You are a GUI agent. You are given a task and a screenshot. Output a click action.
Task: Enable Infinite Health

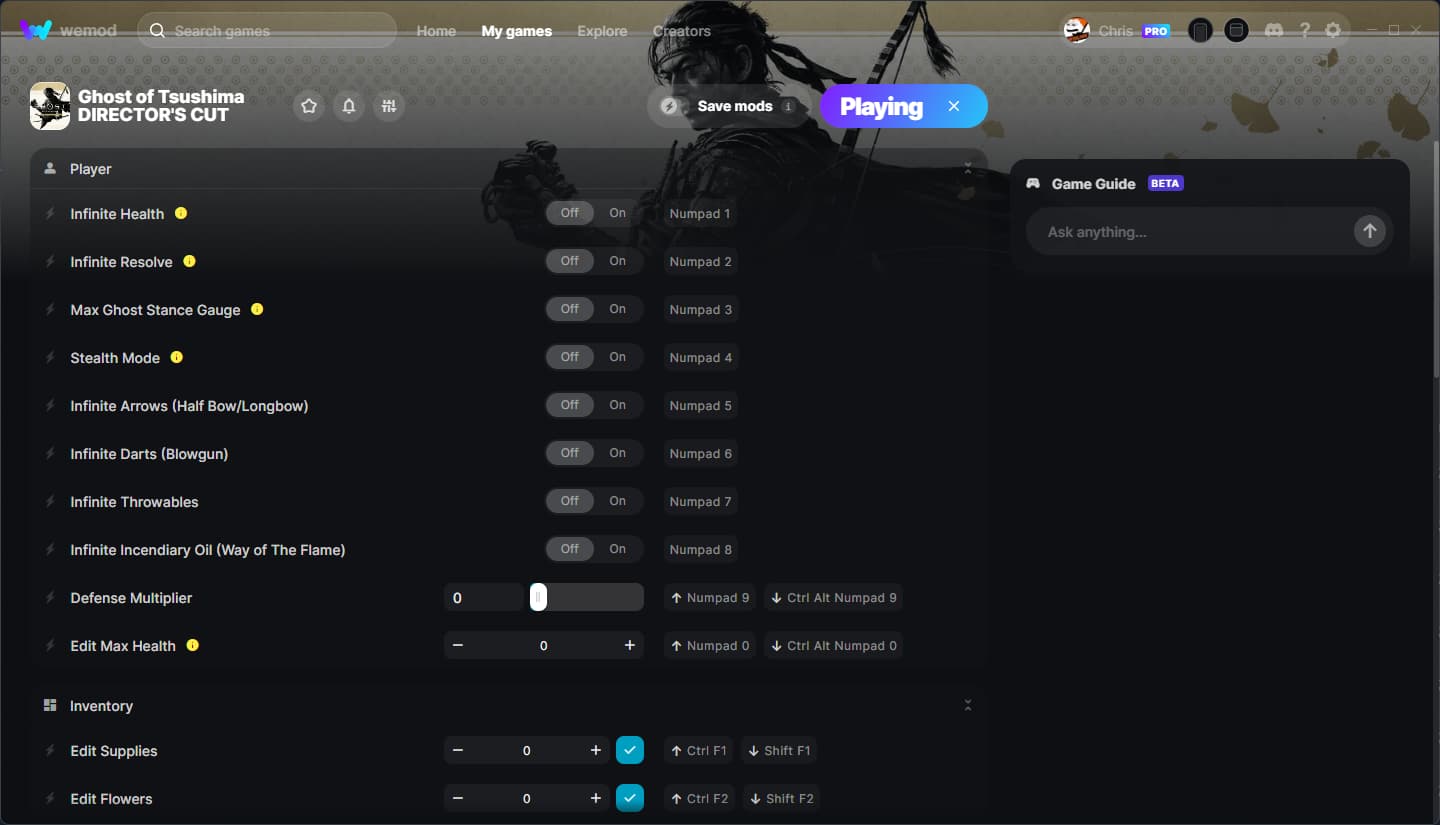pyautogui.click(x=617, y=212)
